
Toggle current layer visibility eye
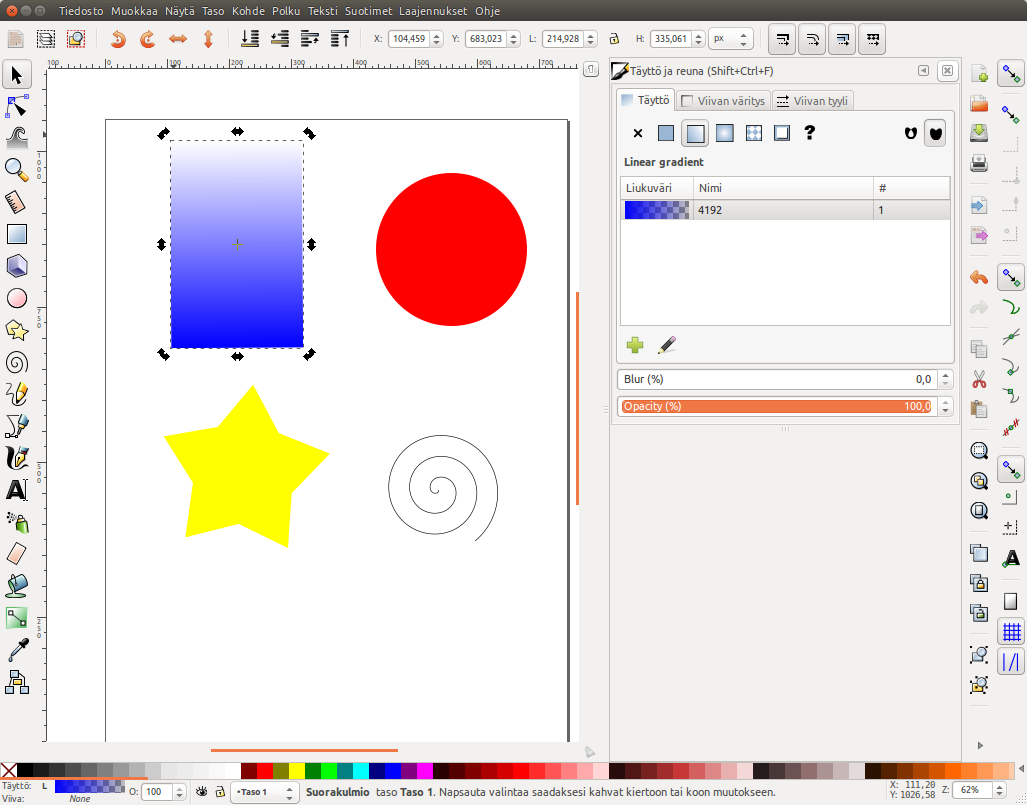click(x=202, y=792)
